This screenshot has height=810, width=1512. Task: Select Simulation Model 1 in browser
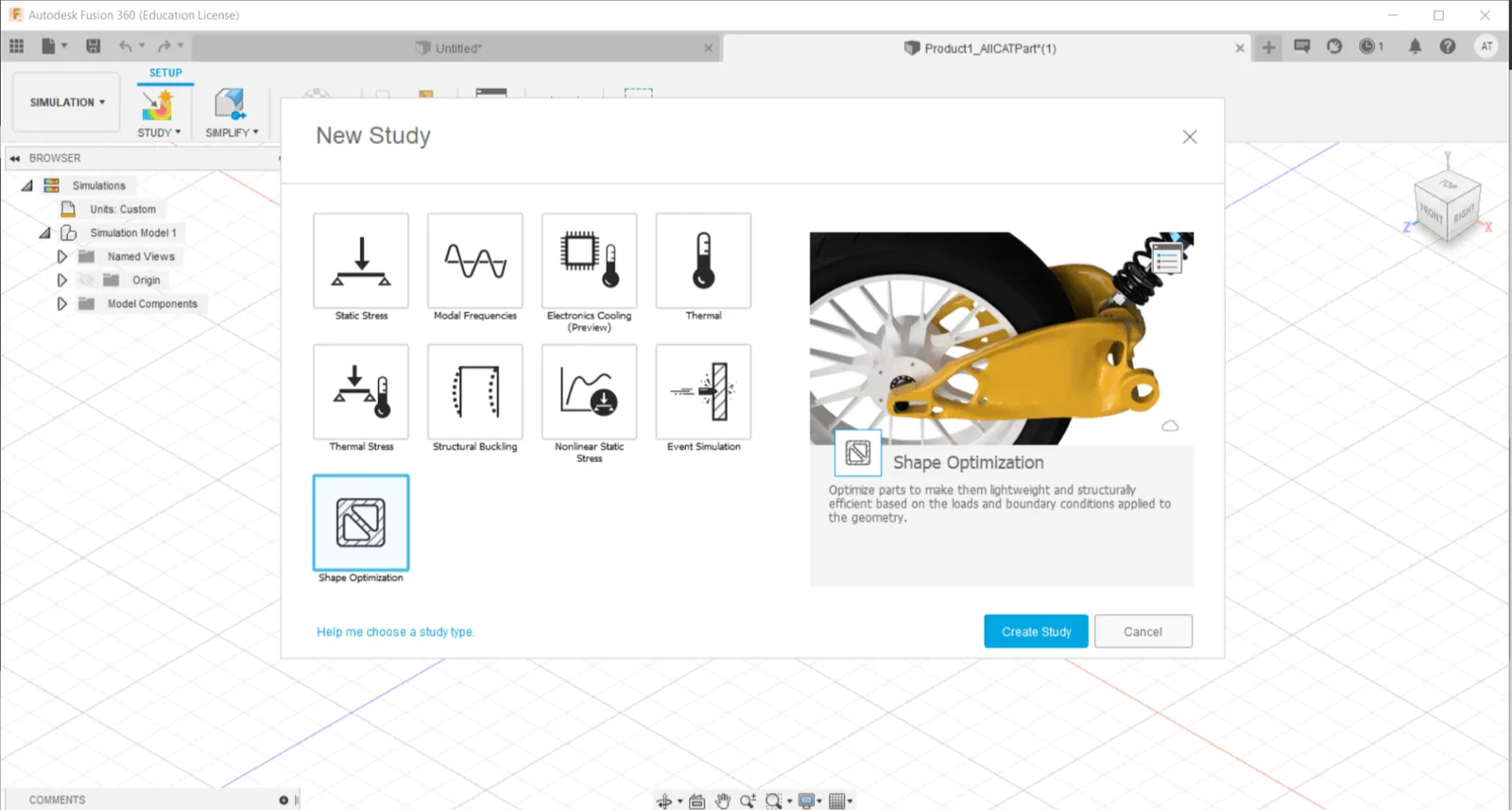pos(133,233)
